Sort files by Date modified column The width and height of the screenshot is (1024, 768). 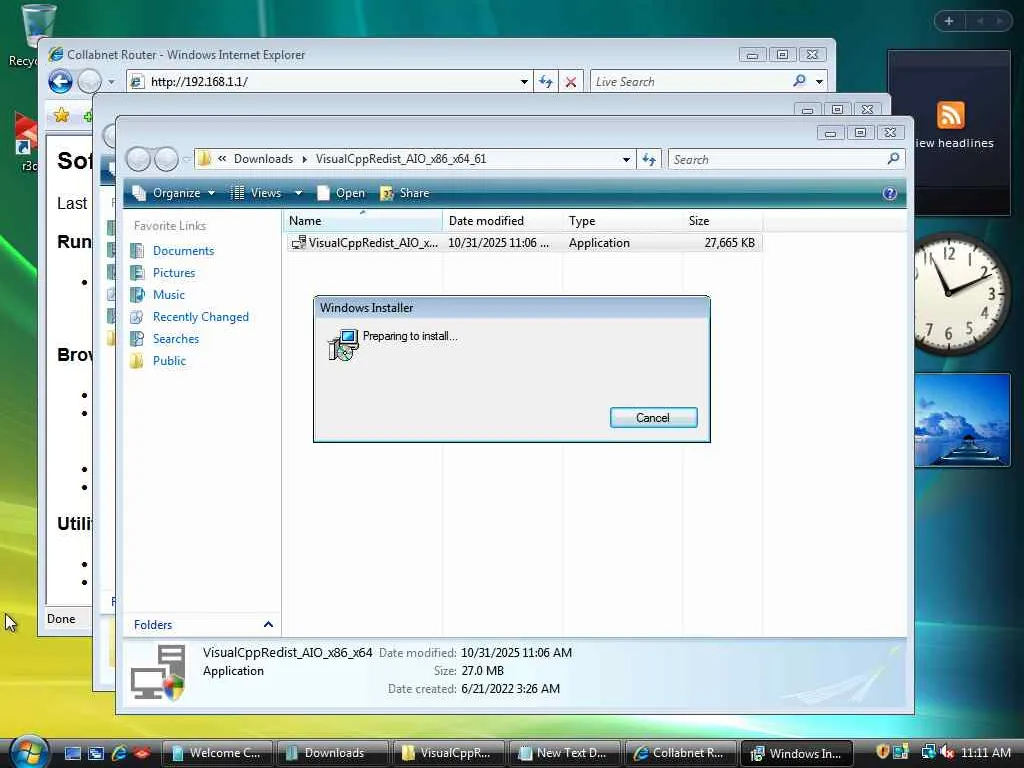click(x=502, y=221)
